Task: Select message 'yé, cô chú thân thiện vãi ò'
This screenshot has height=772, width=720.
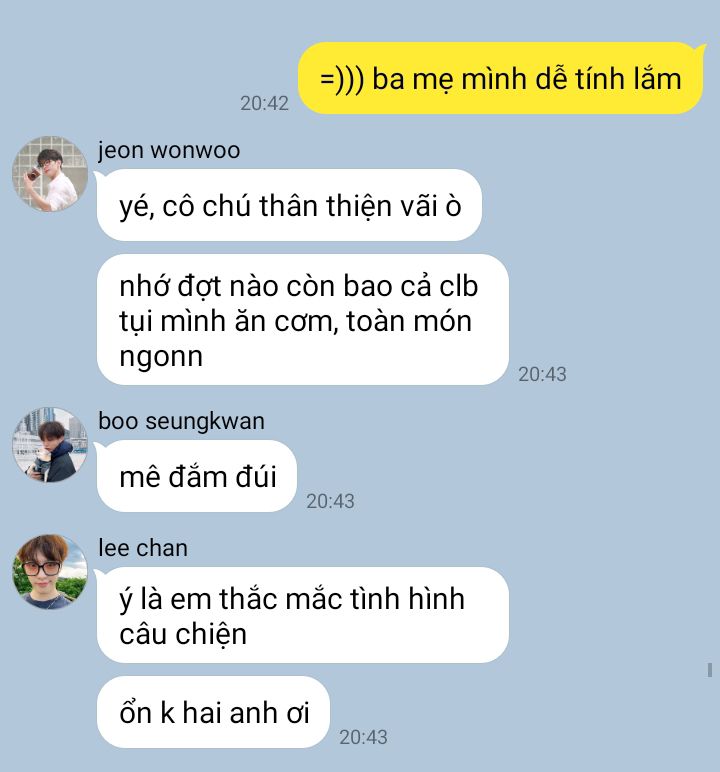Action: (x=289, y=205)
